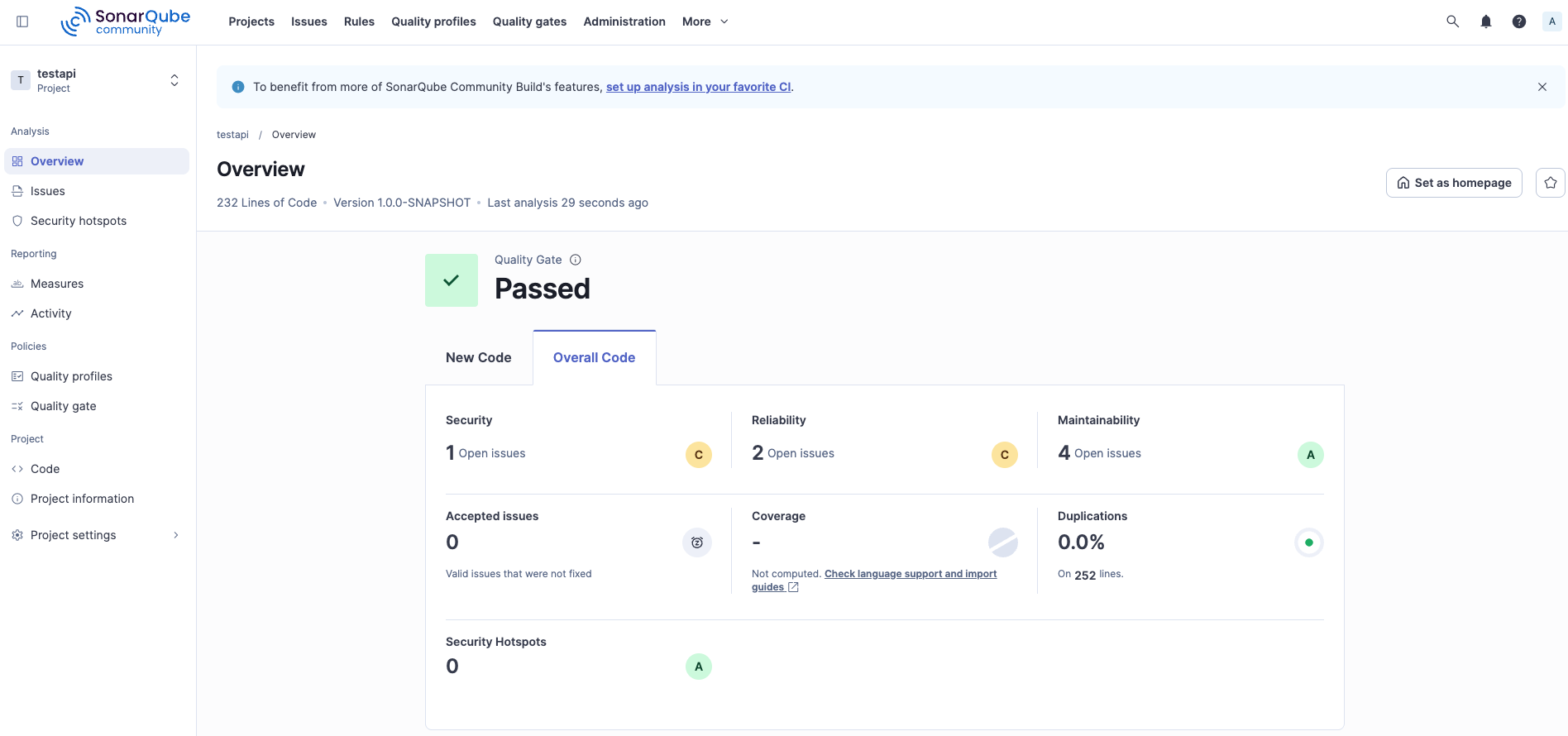Open Project information in sidebar
1568x736 pixels.
tap(97, 499)
